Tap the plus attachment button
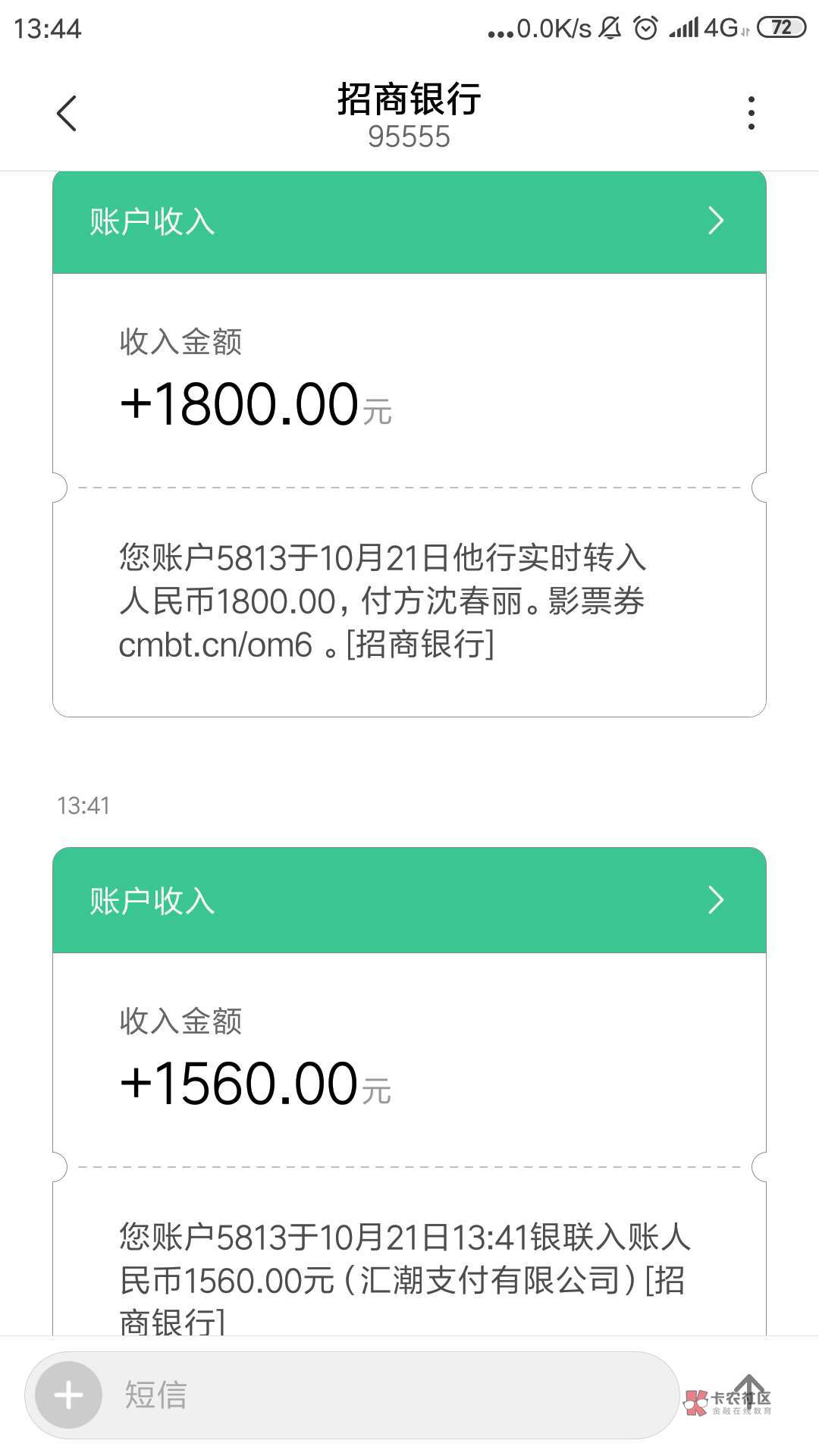 68,1395
